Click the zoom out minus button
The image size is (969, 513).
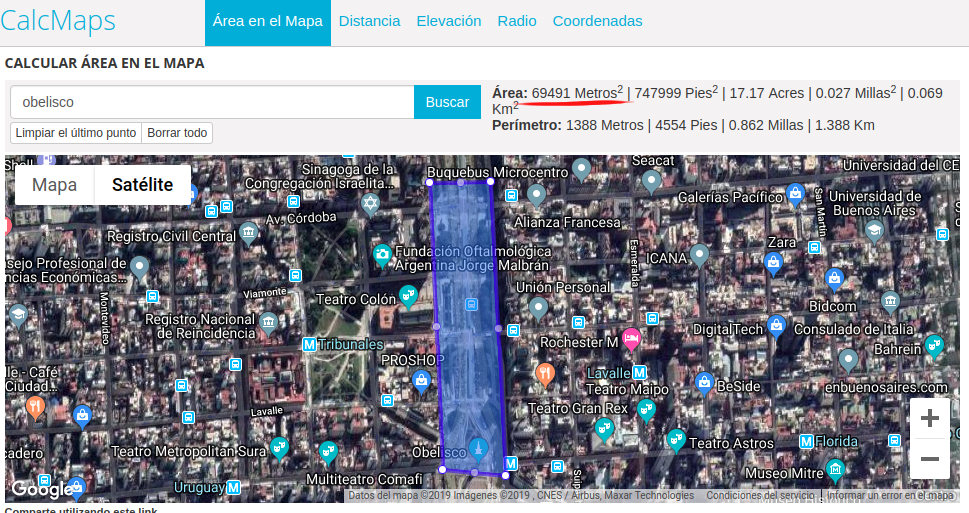coord(929,459)
